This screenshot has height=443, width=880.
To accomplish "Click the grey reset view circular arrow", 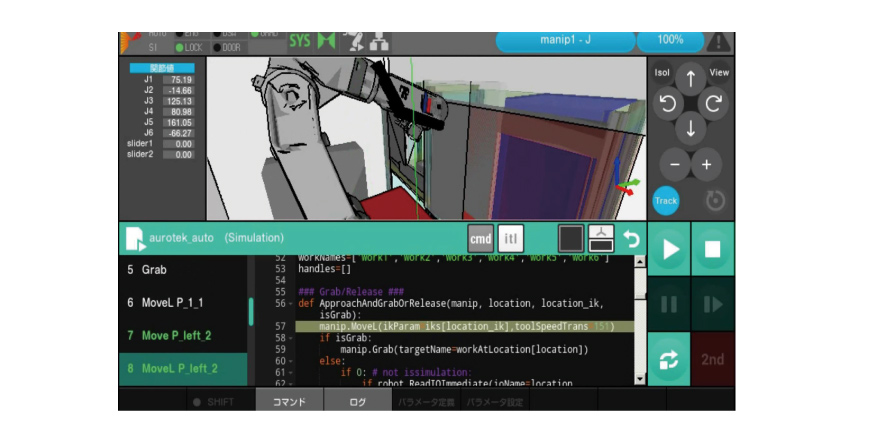I will 714,200.
